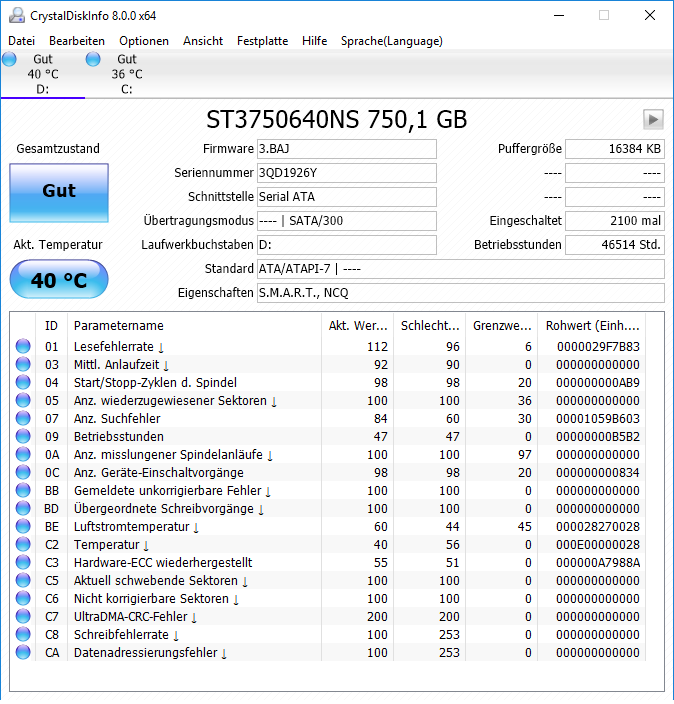Viewport: 674px width, 704px height.
Task: Click status orb of Datenadressierungsfehler row
Action: [23, 652]
